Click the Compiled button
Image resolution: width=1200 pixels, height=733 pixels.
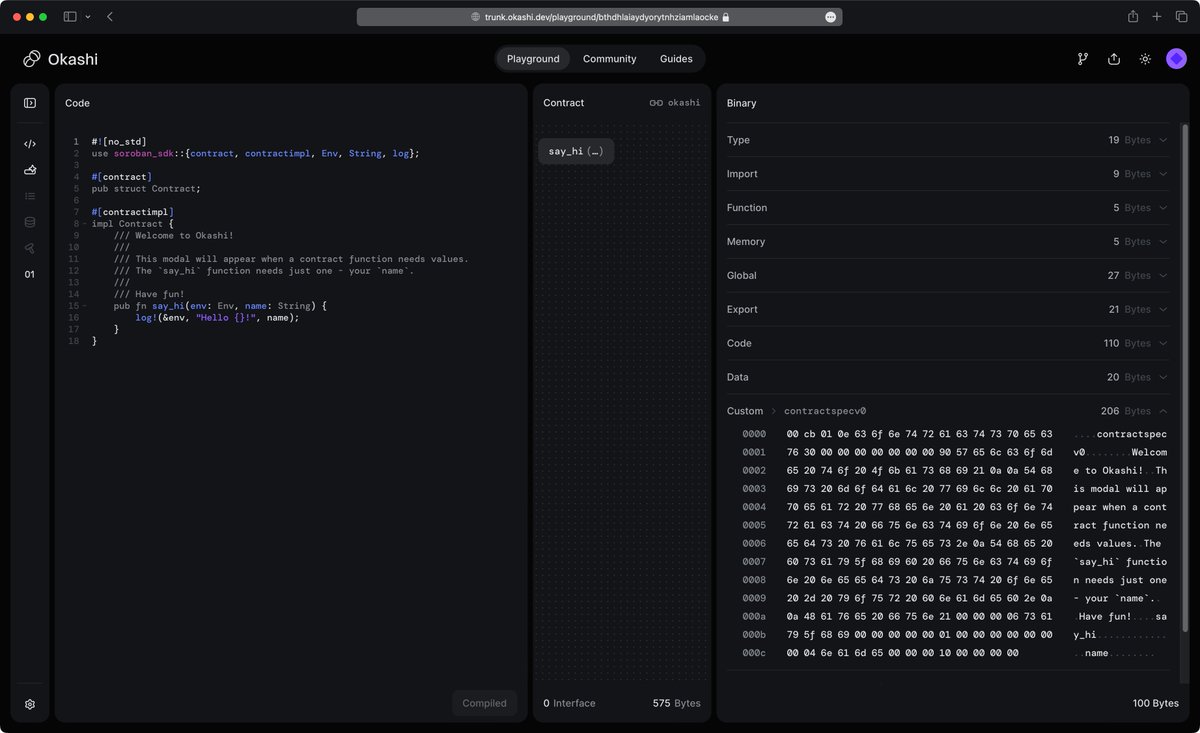(x=484, y=703)
